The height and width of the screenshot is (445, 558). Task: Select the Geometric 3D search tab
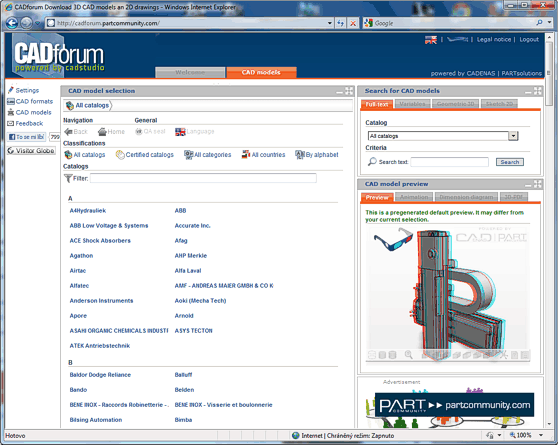coord(456,104)
